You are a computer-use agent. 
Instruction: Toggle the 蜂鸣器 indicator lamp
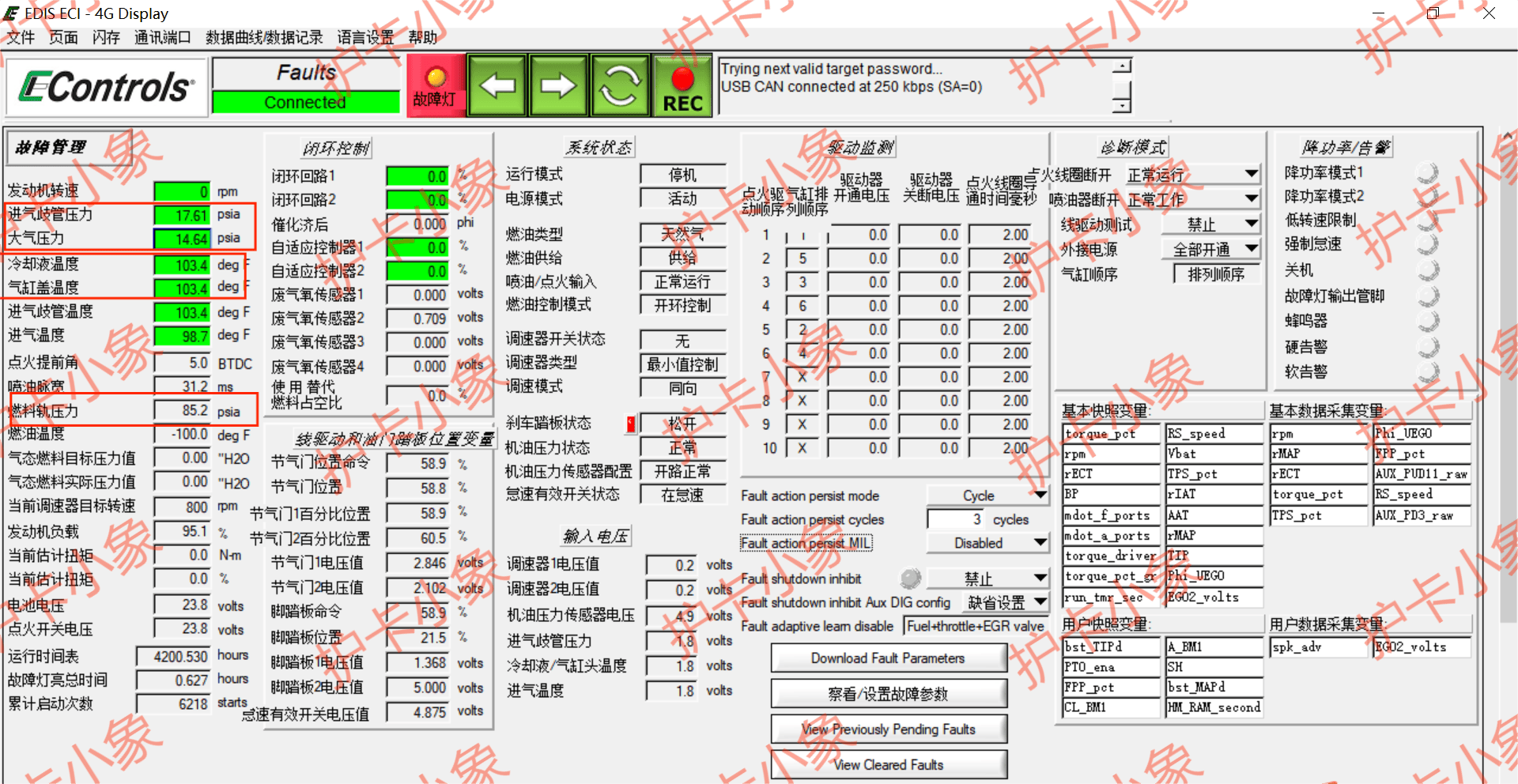[1428, 321]
